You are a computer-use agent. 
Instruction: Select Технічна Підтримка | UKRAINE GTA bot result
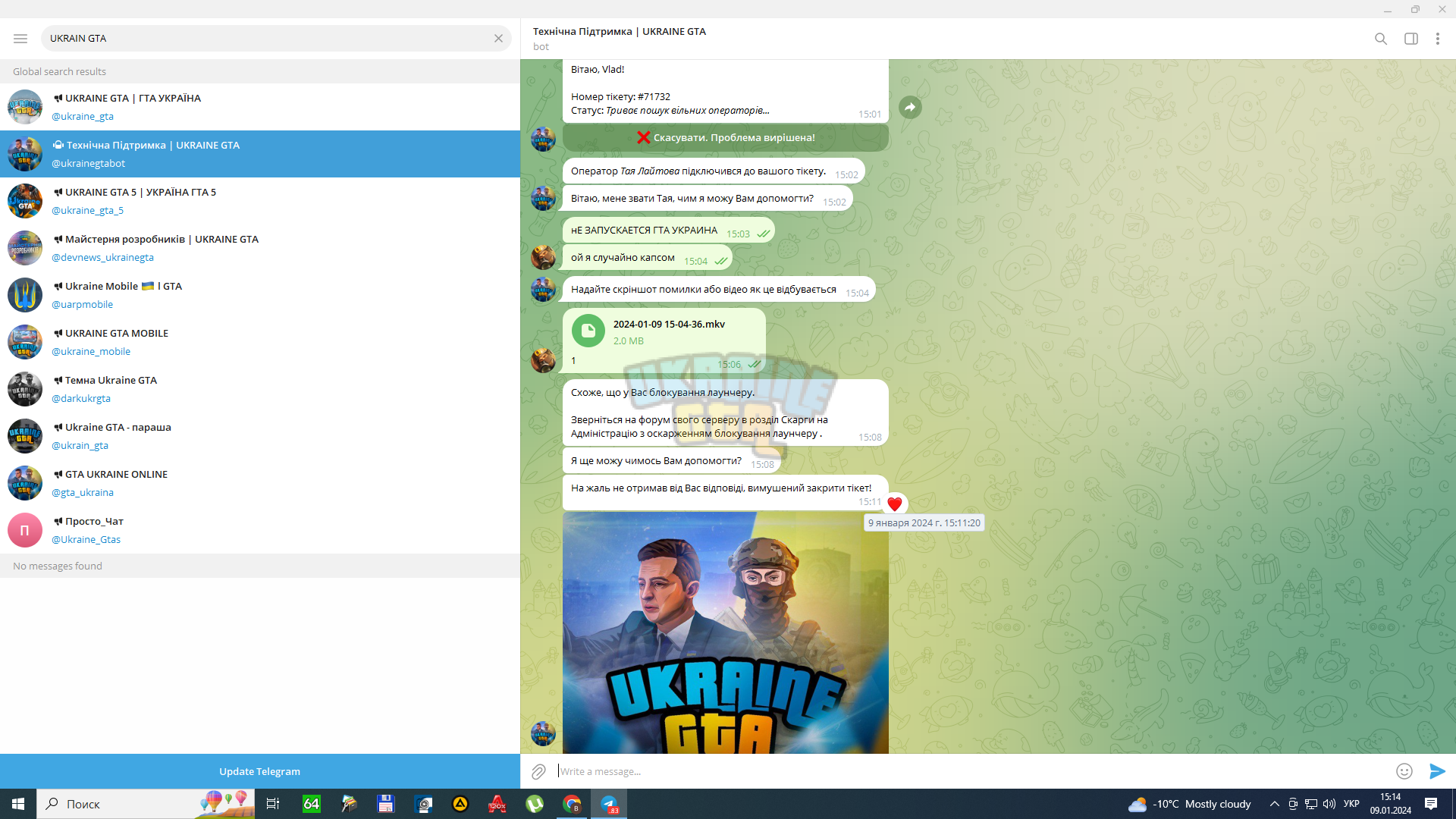(260, 154)
